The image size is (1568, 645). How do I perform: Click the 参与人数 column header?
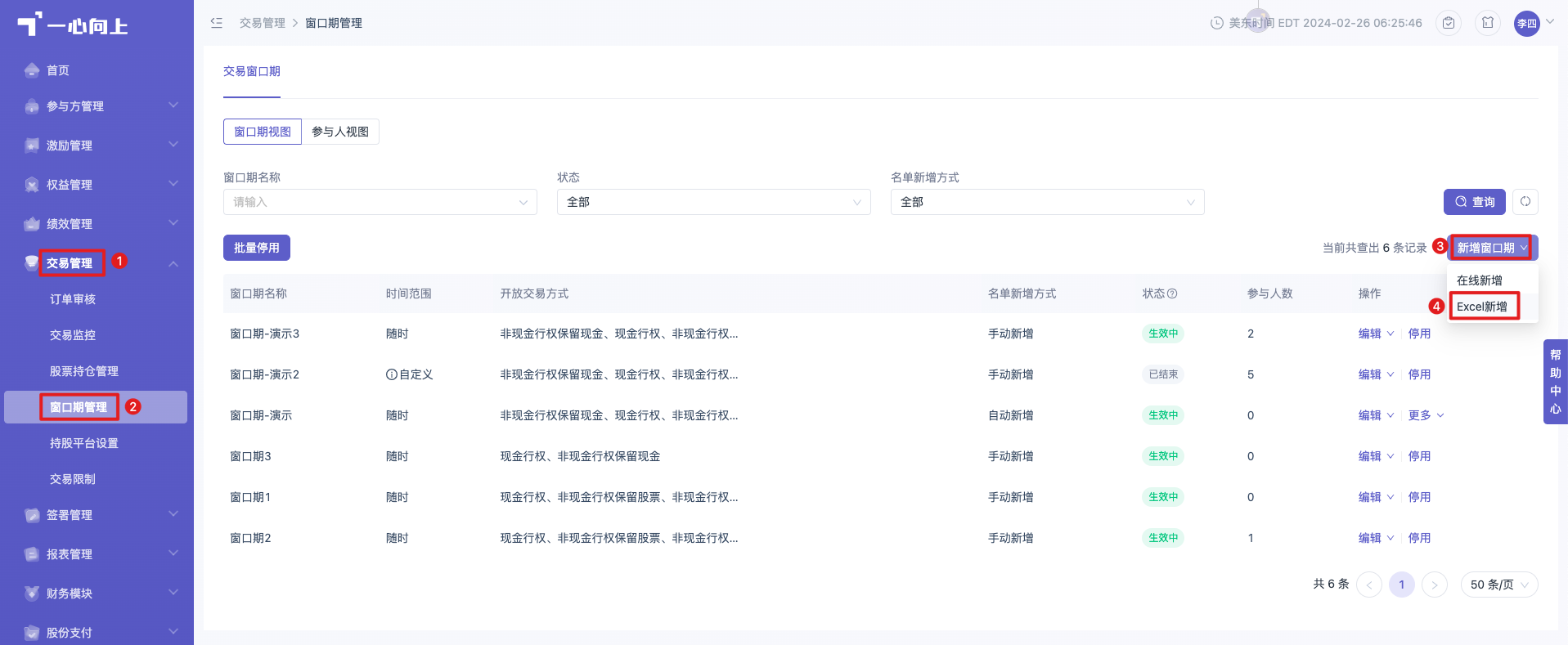1270,293
